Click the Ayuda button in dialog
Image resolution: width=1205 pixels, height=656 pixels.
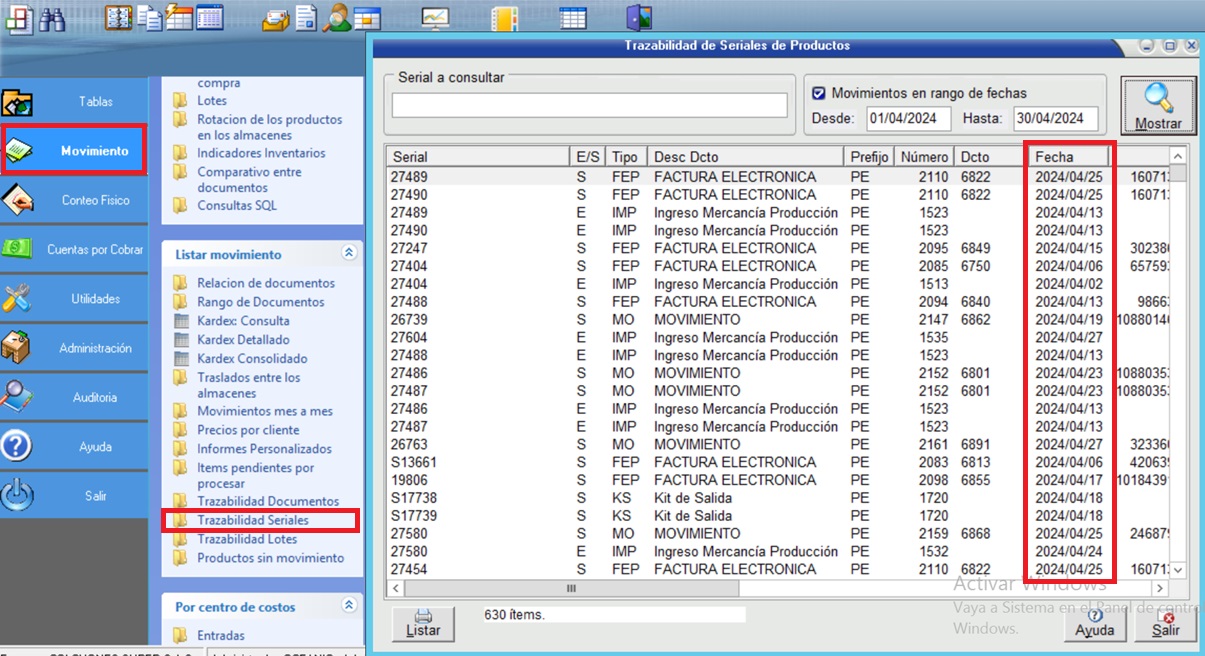(1094, 624)
